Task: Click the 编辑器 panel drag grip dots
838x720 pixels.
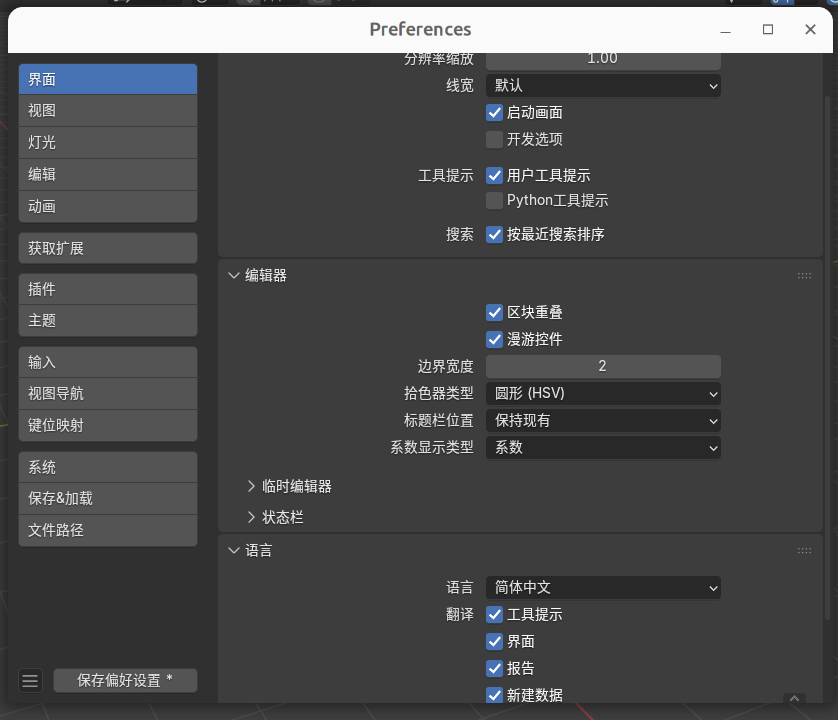Action: coord(804,276)
